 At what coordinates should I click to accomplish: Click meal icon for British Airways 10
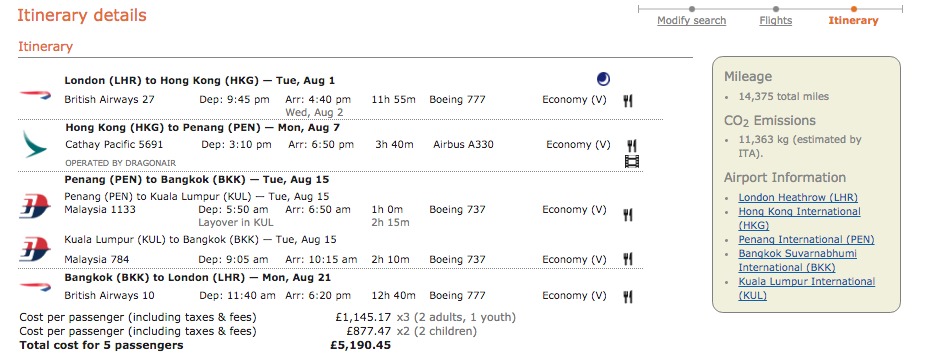(x=628, y=297)
